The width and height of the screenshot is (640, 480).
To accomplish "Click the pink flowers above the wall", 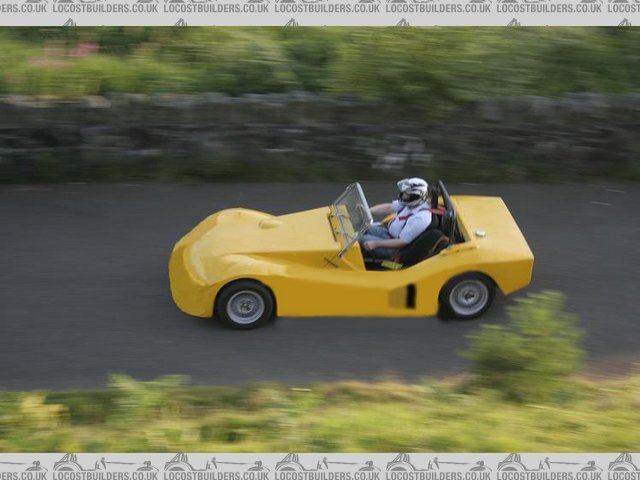I will coord(82,48).
